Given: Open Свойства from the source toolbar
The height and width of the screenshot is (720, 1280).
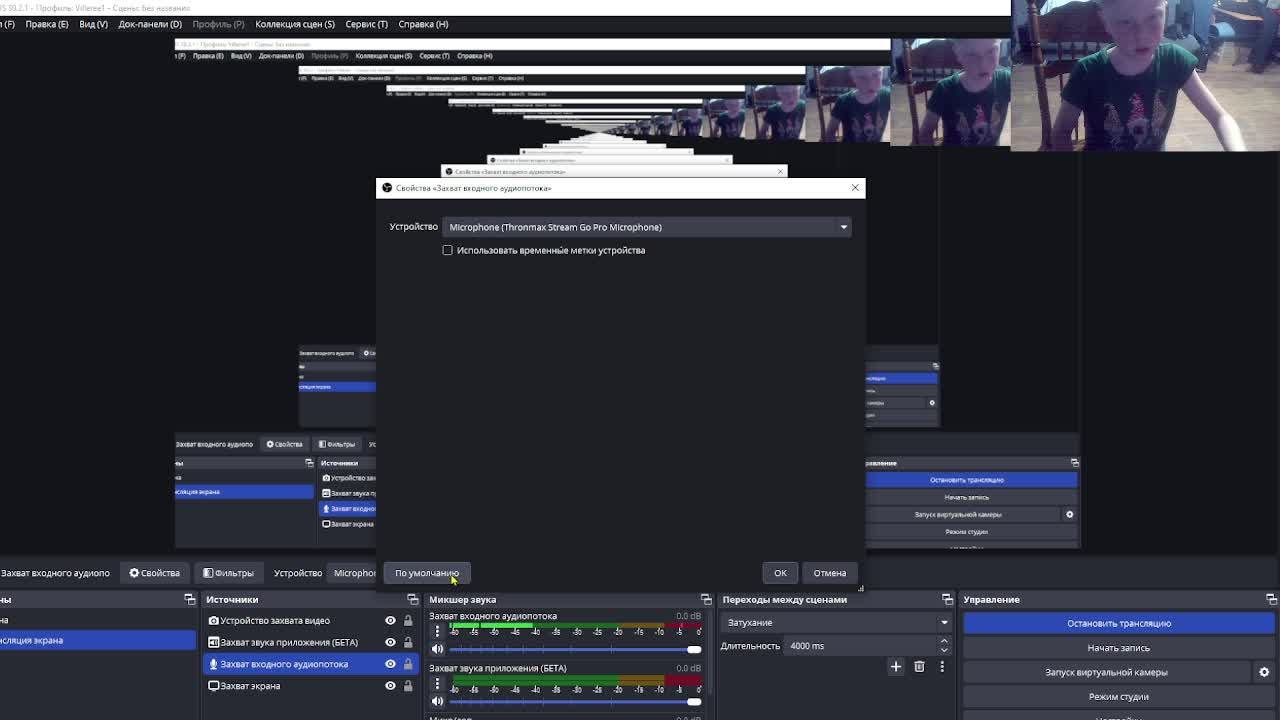Looking at the screenshot, I should [x=154, y=573].
